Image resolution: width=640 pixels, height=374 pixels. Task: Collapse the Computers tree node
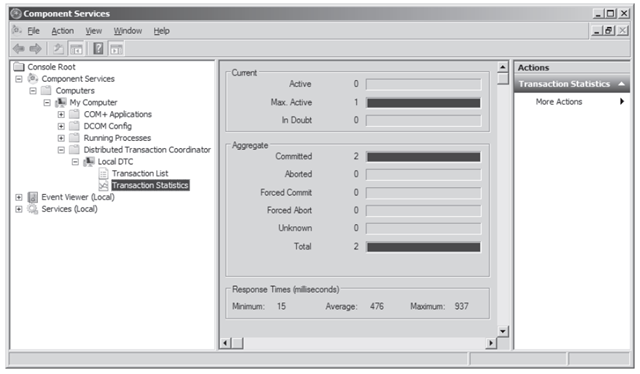tap(33, 91)
